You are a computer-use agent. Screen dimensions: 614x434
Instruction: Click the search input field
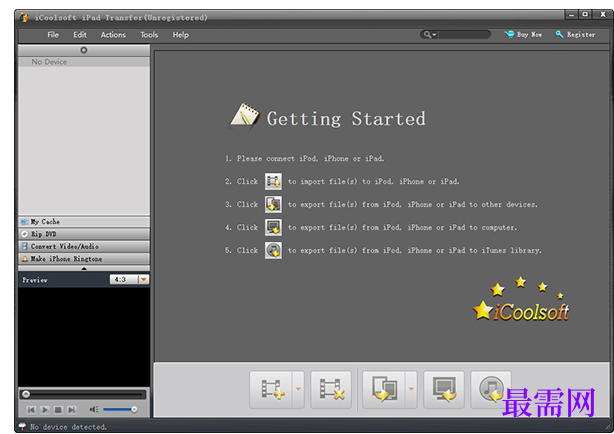coord(464,34)
